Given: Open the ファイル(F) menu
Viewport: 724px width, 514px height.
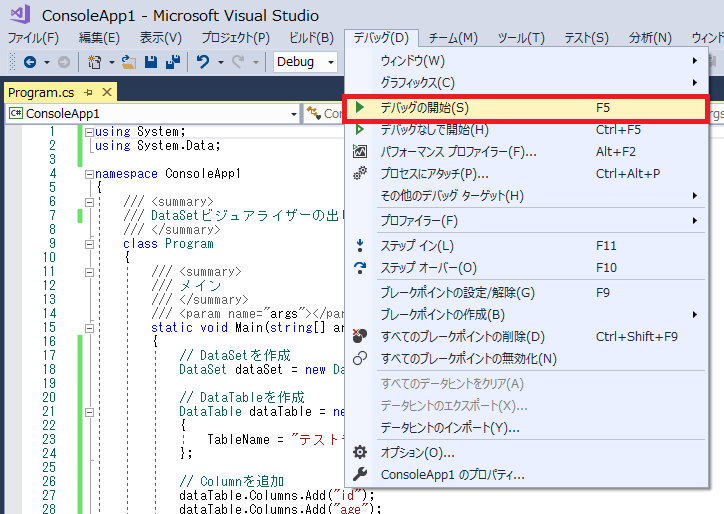Looking at the screenshot, I should (x=33, y=37).
